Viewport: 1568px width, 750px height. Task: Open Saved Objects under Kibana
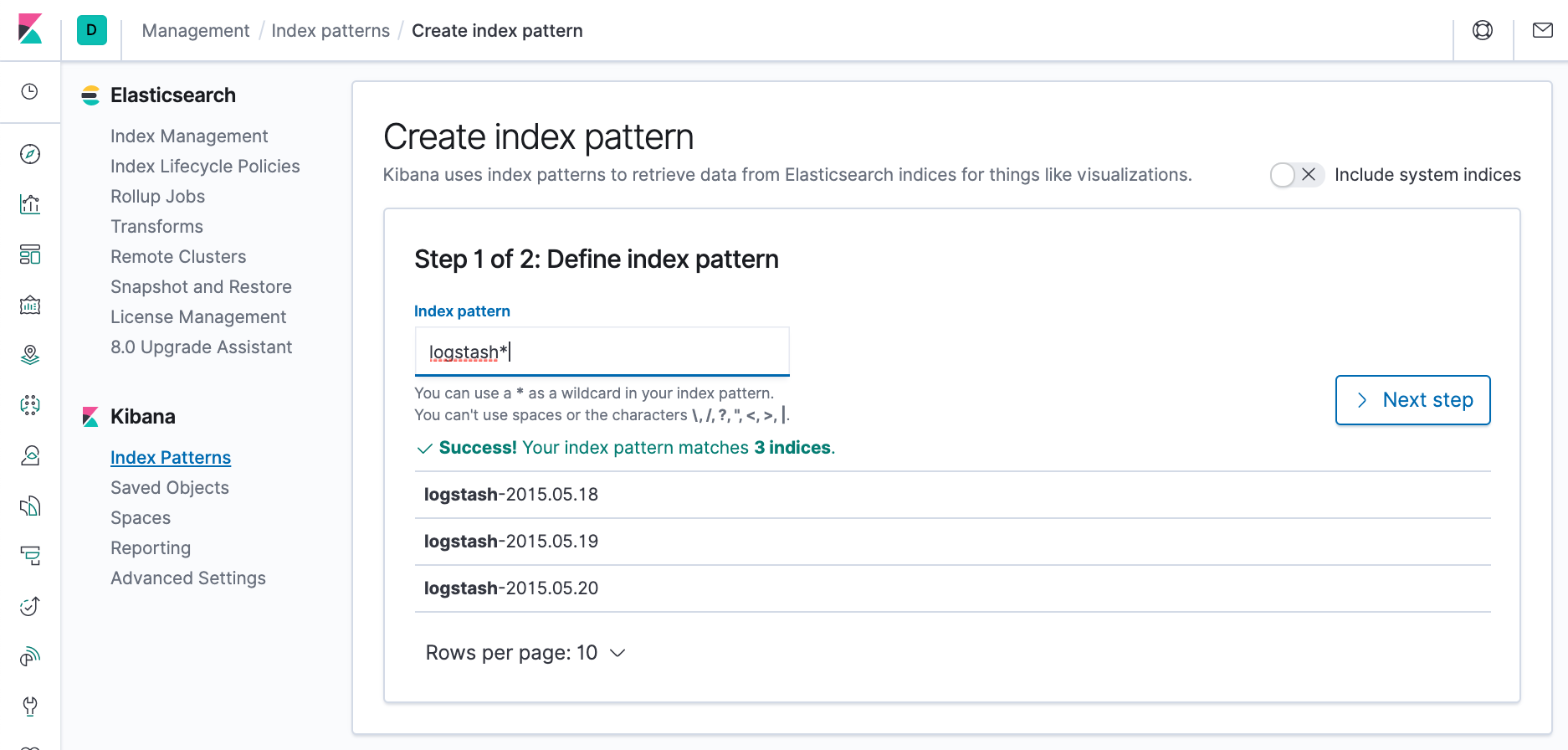point(170,488)
